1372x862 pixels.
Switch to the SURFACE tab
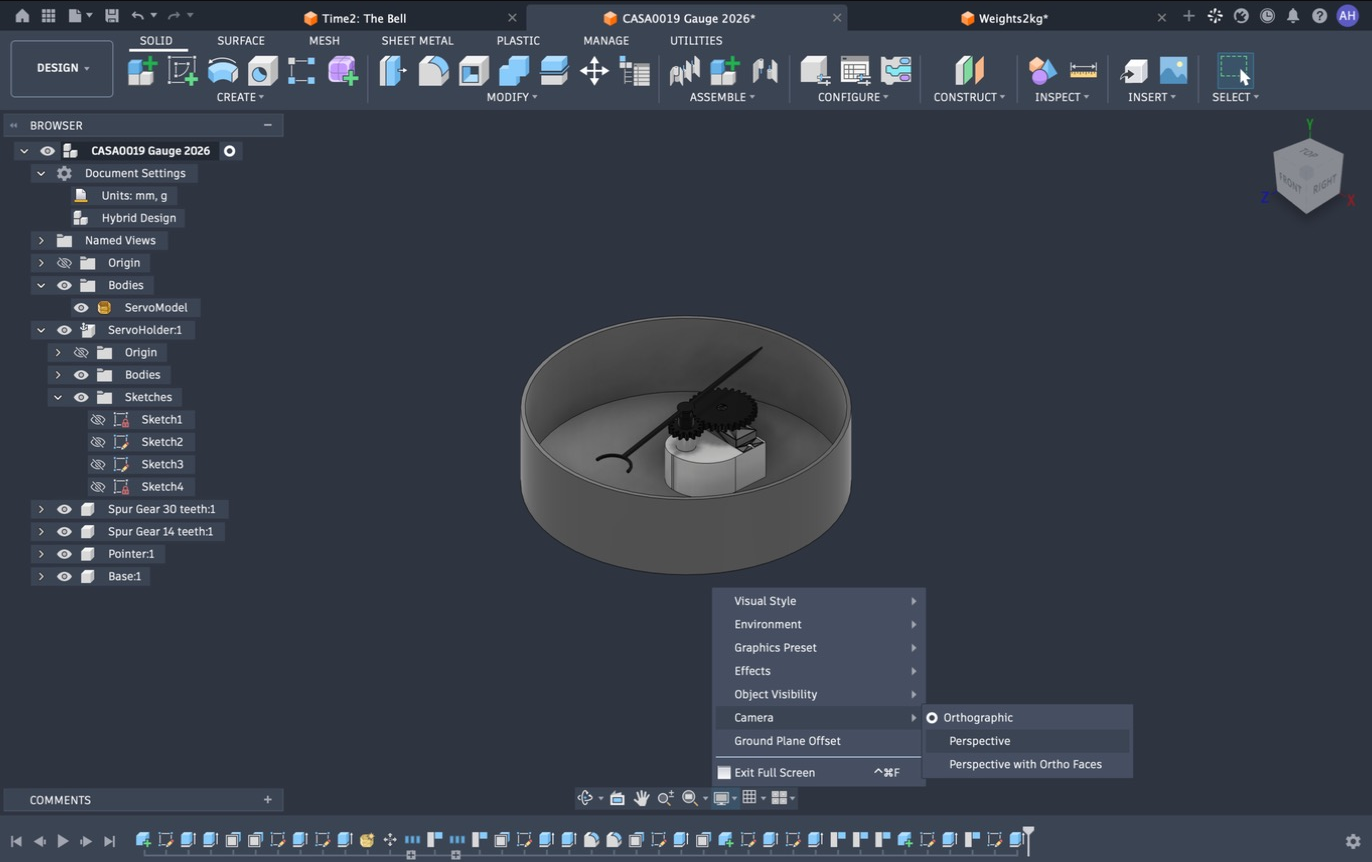click(241, 41)
